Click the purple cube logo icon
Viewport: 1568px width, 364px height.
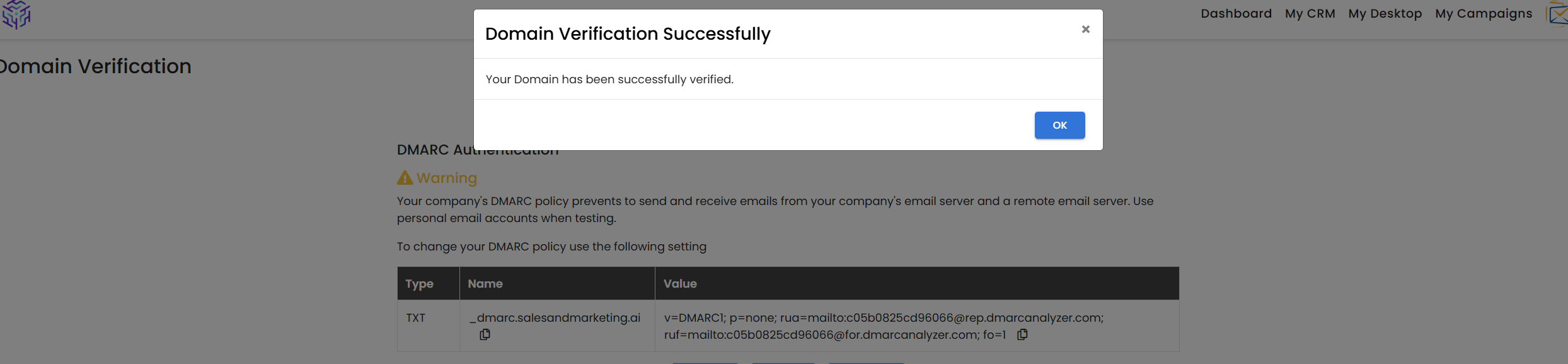coord(16,14)
